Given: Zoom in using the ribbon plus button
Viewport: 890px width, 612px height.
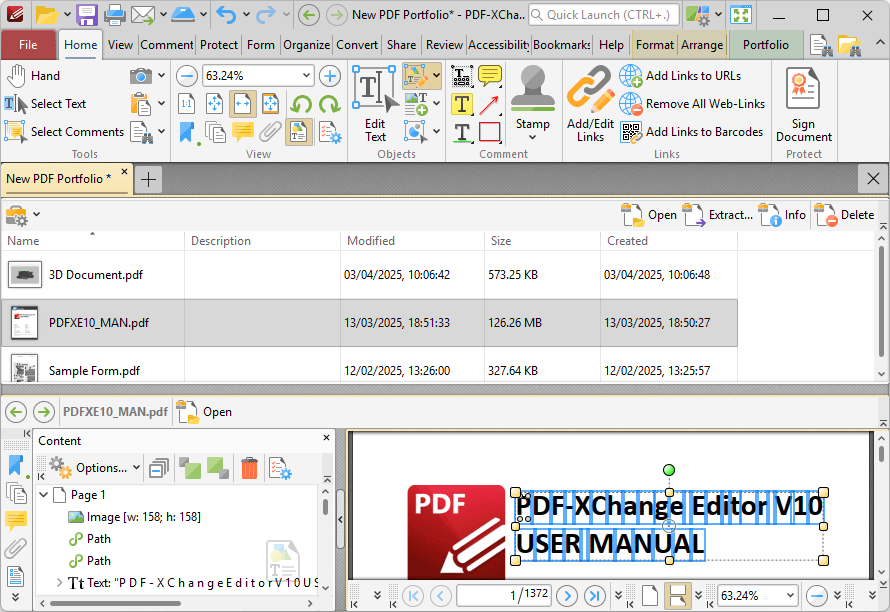Looking at the screenshot, I should click(x=330, y=76).
